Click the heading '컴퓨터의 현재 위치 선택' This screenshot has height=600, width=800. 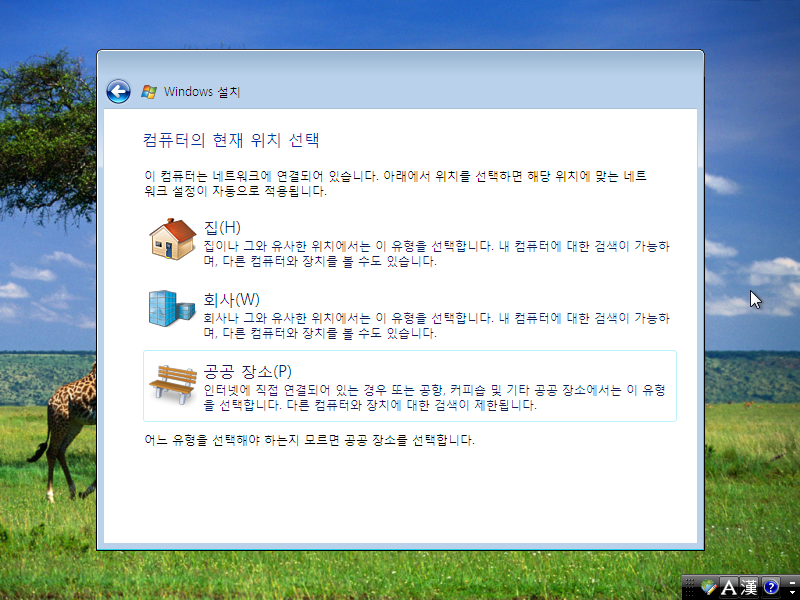(x=231, y=140)
